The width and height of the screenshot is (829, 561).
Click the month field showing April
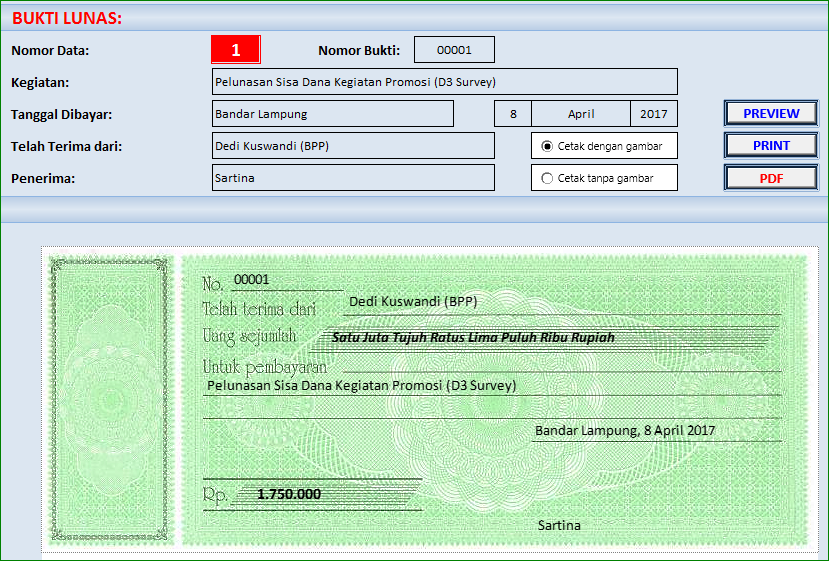pyautogui.click(x=581, y=114)
